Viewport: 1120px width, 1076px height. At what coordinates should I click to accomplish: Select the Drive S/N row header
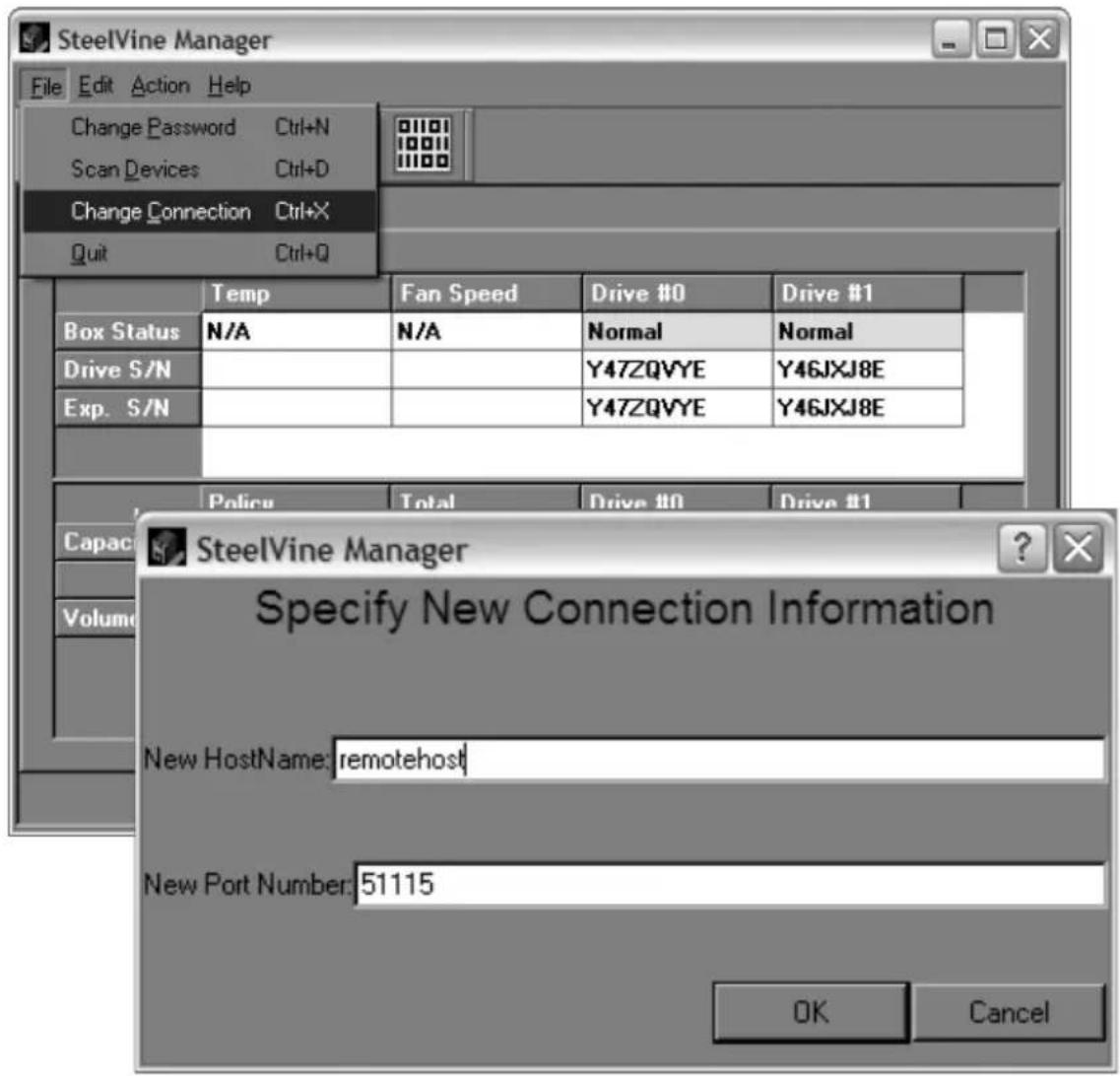pos(128,370)
